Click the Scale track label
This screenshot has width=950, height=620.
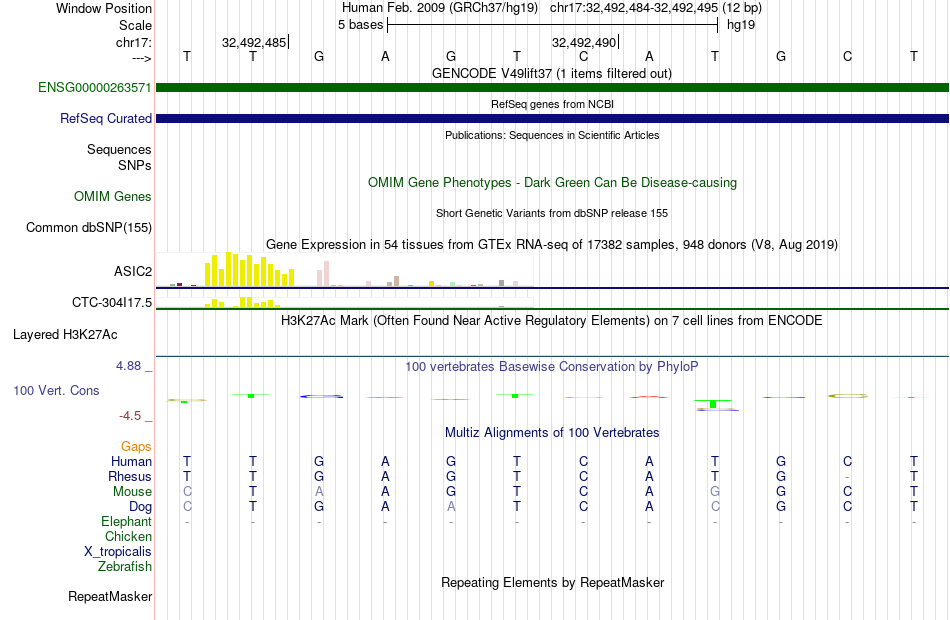135,25
